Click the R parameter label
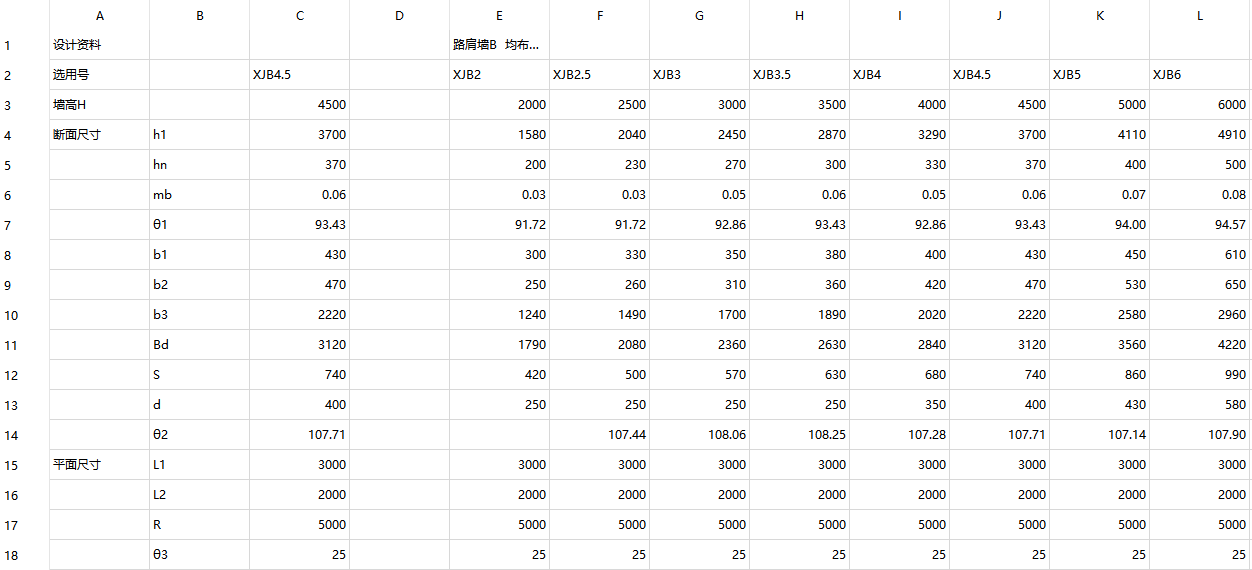The image size is (1252, 570). [x=199, y=525]
